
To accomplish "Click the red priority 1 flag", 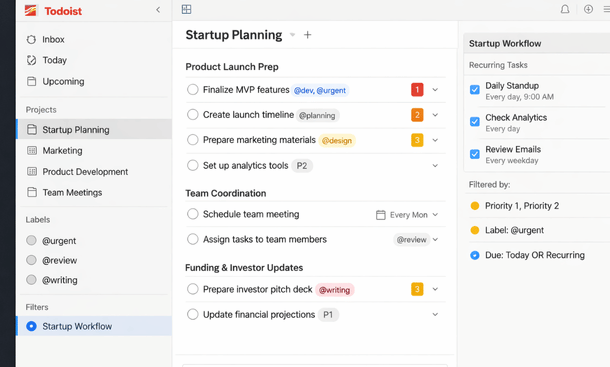I will pyautogui.click(x=417, y=90).
